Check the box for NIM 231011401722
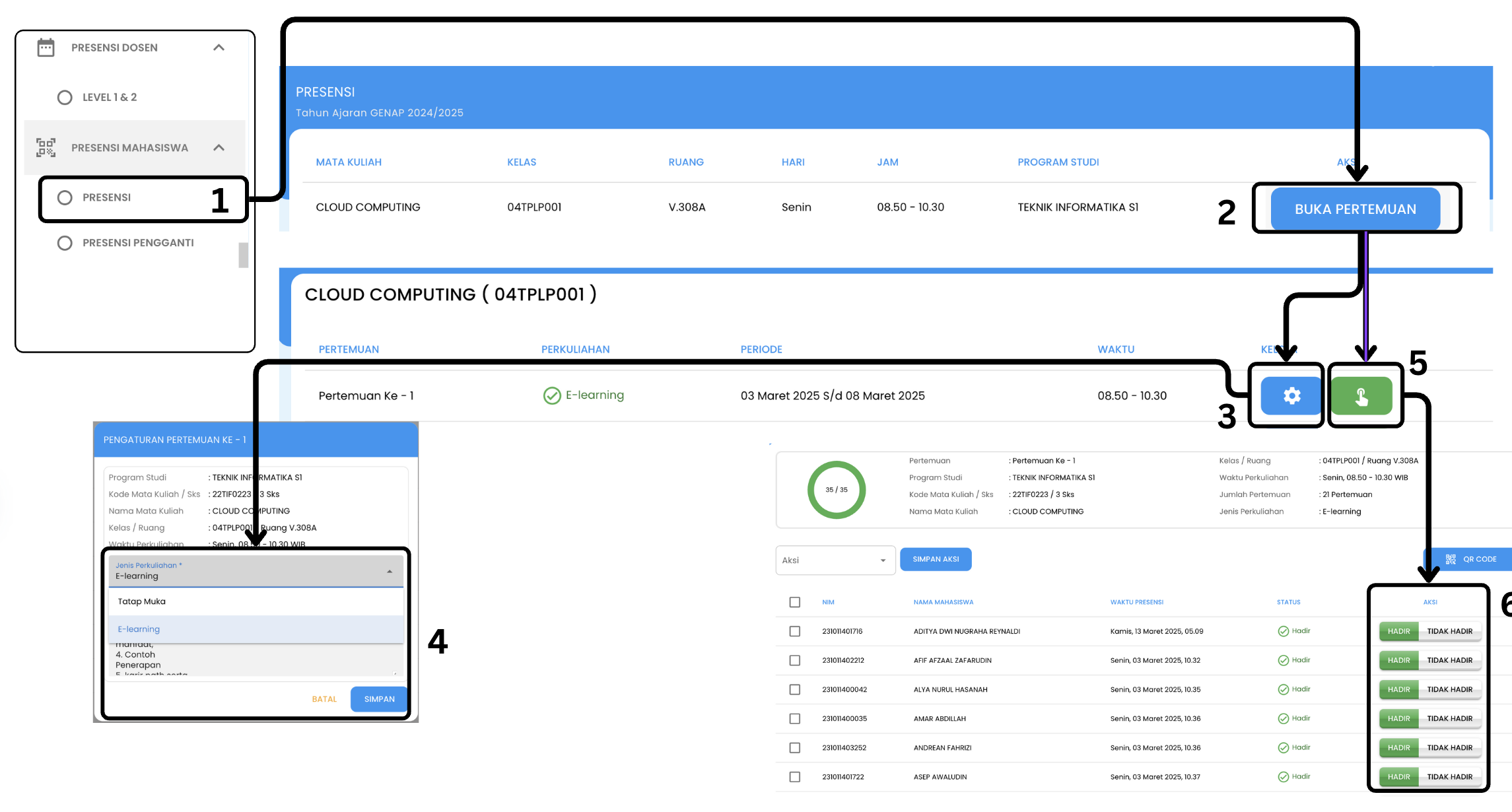The image size is (1512, 812). (795, 776)
